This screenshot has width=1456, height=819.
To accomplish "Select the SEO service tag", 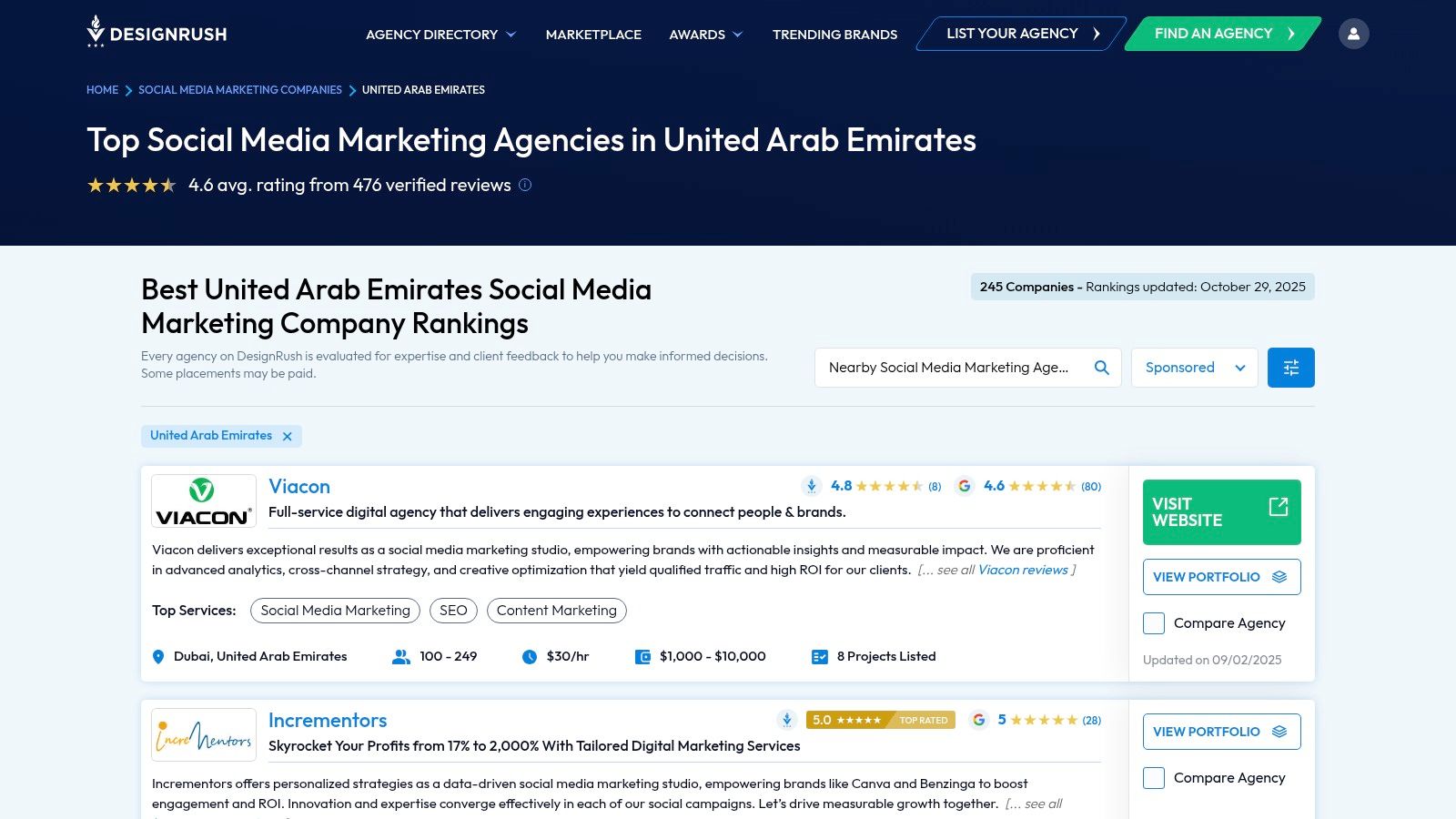I will pyautogui.click(x=453, y=611).
